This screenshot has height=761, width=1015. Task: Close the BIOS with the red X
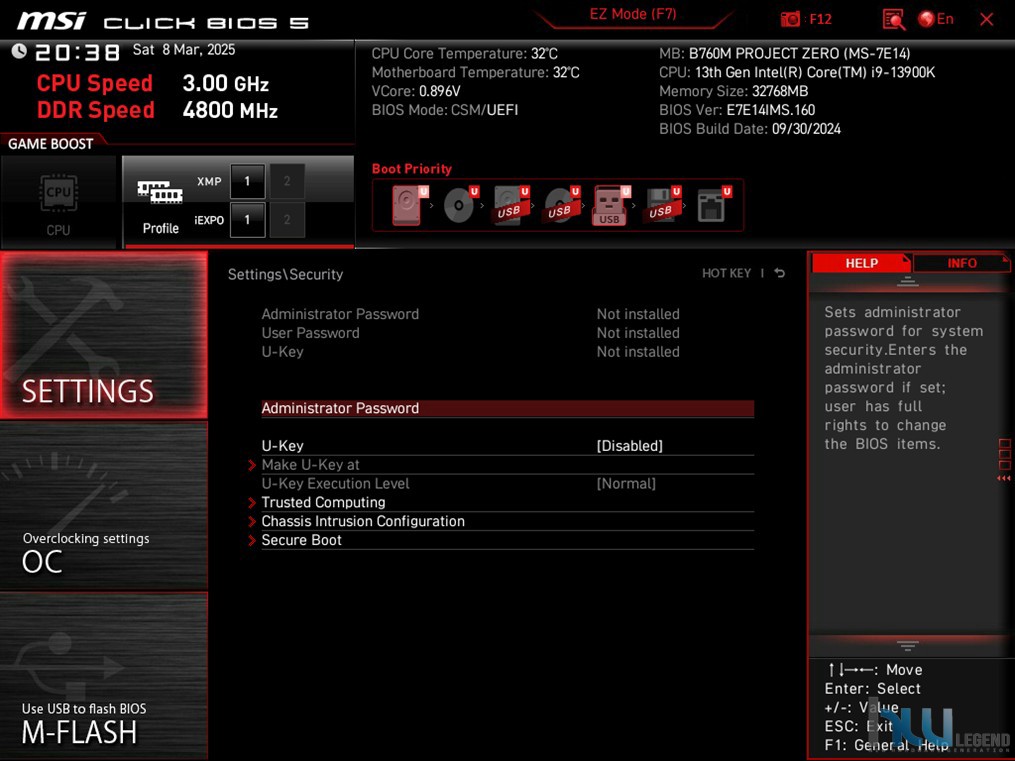point(987,19)
